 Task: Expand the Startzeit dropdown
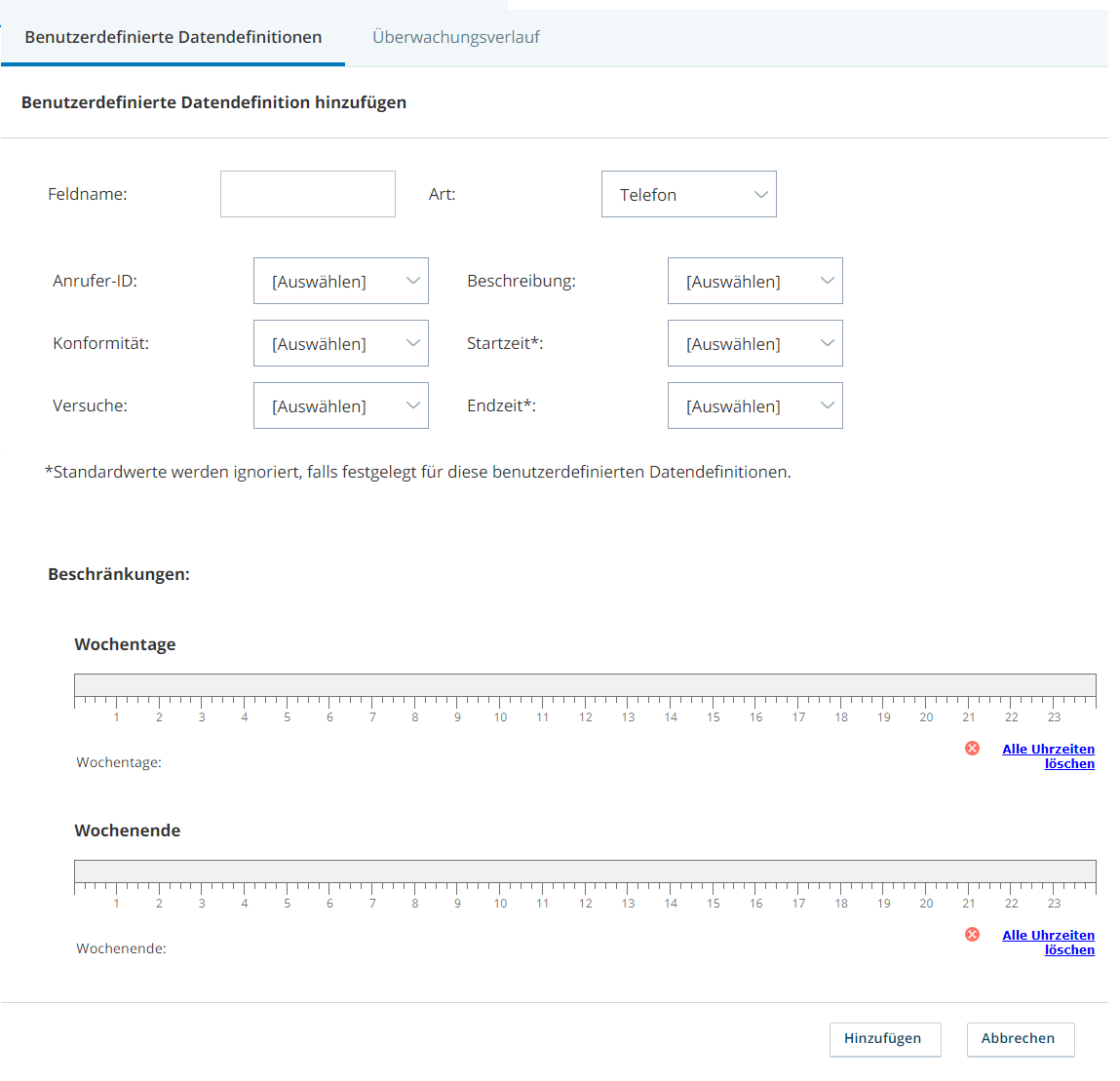(x=755, y=343)
